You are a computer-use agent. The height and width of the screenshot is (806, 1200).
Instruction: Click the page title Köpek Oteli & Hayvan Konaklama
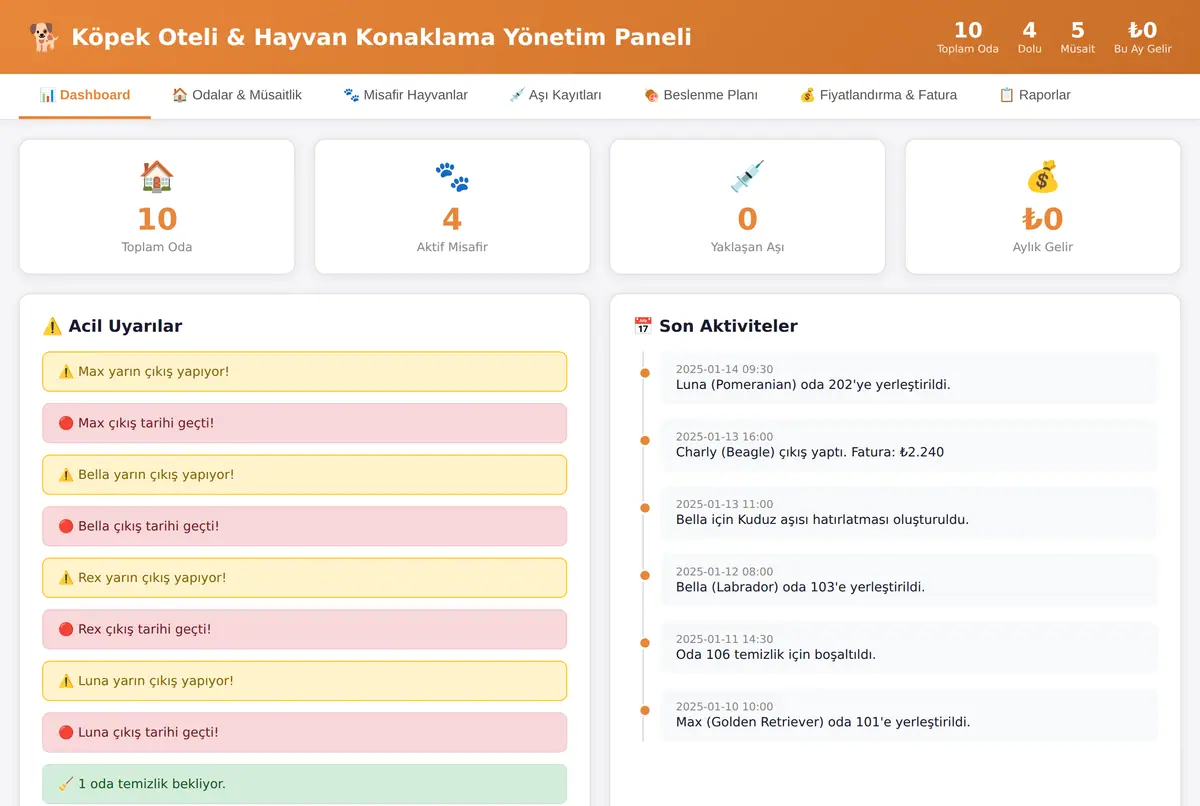click(381, 38)
